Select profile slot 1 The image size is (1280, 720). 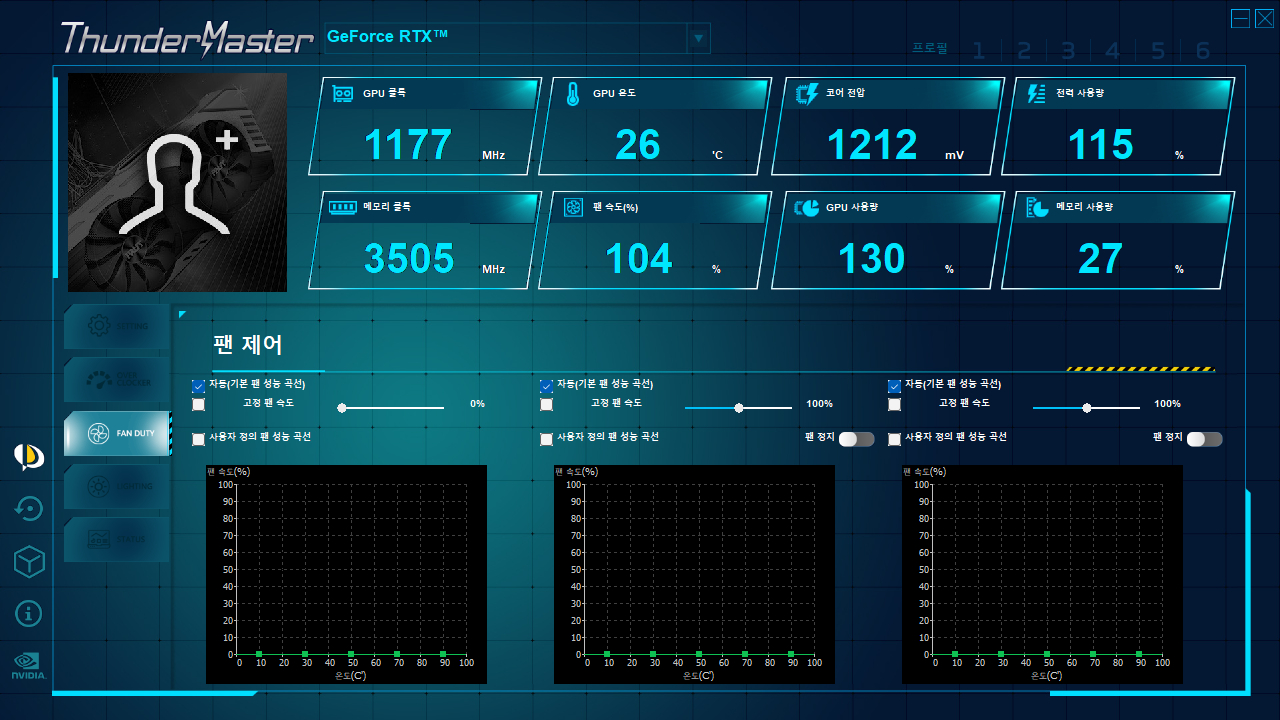pos(979,51)
